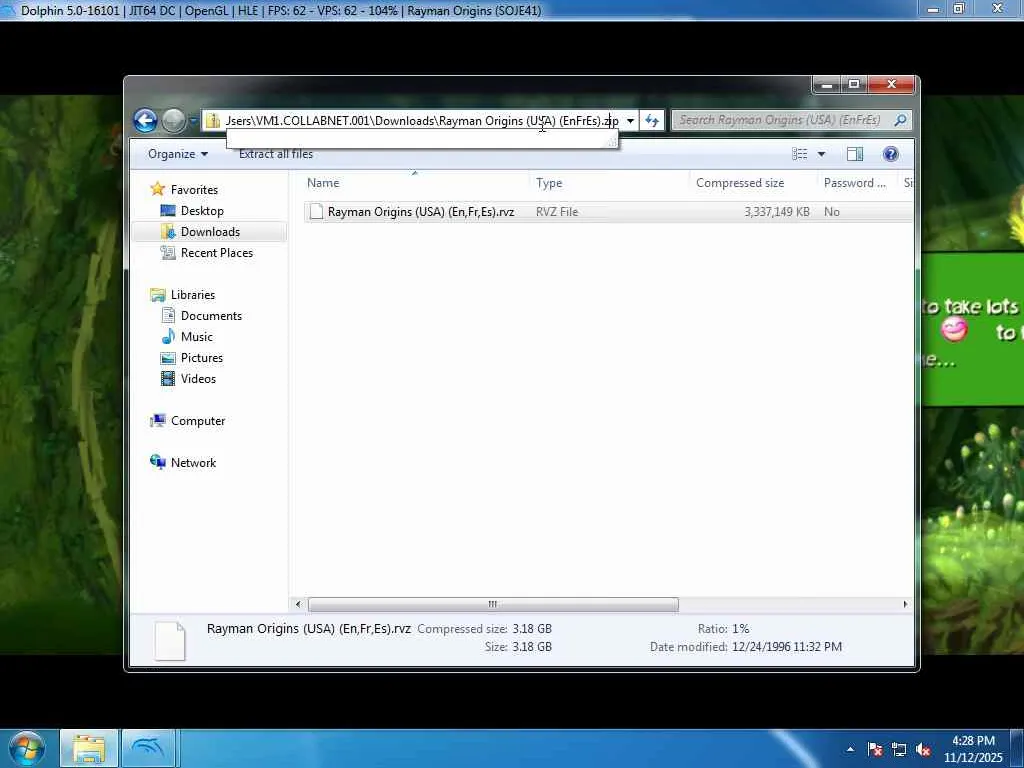The width and height of the screenshot is (1024, 768).
Task: Open the Organize menu
Action: [x=178, y=154]
